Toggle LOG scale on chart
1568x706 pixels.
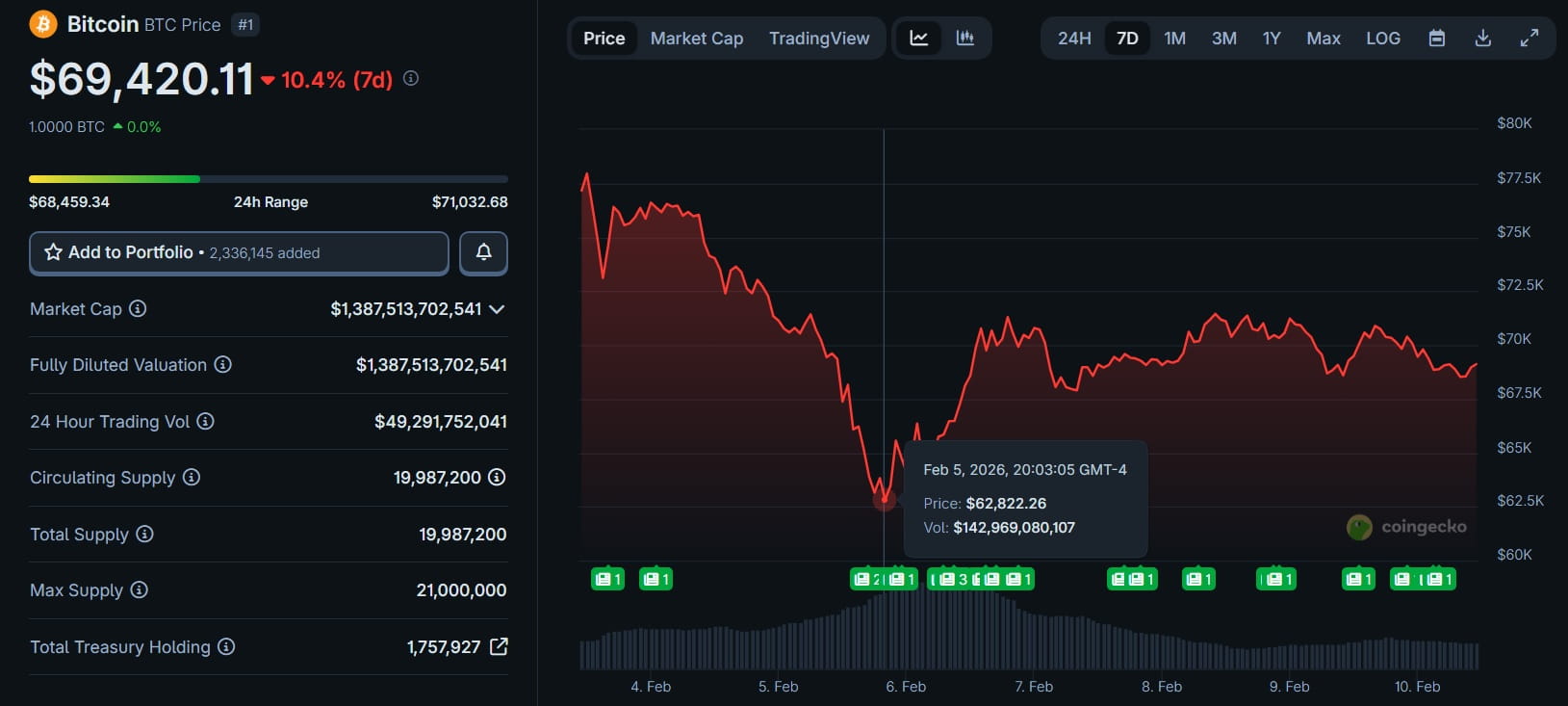1382,39
